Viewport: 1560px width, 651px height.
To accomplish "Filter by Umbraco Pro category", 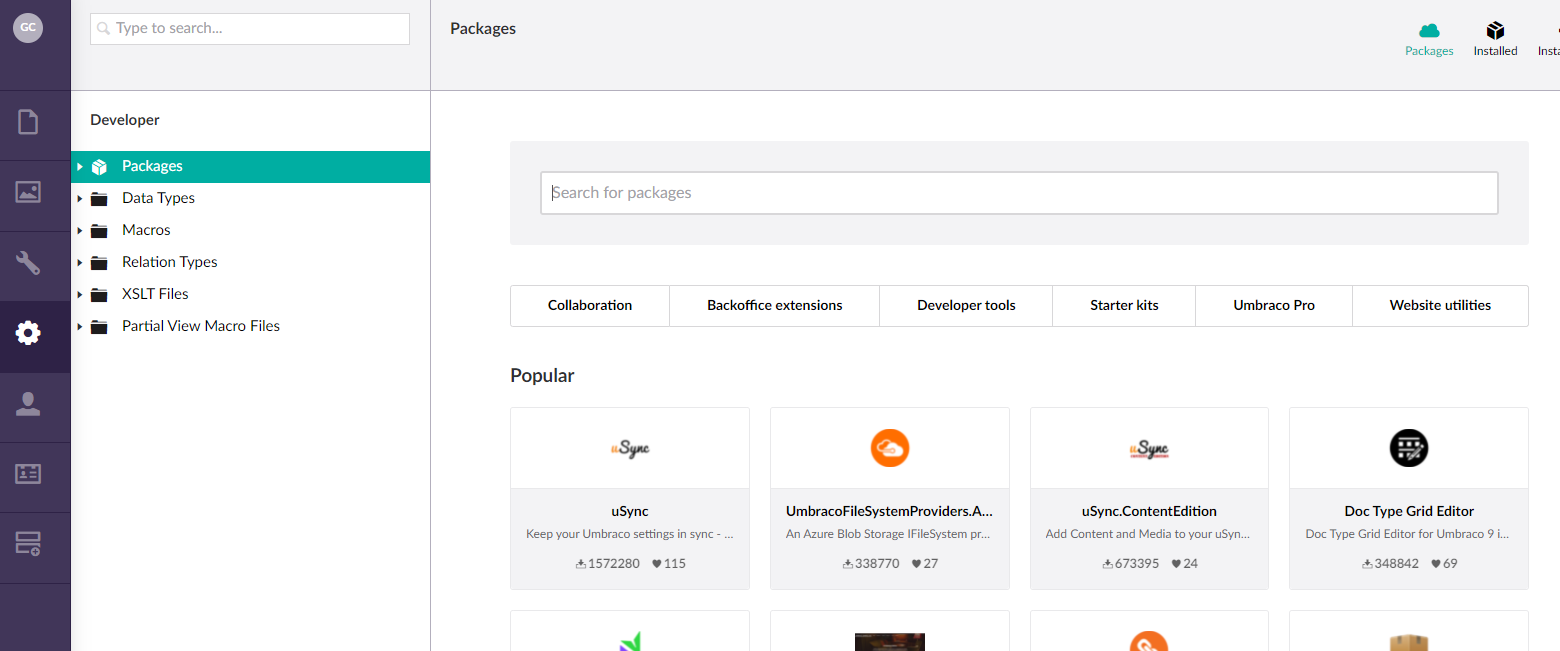I will (x=1274, y=305).
